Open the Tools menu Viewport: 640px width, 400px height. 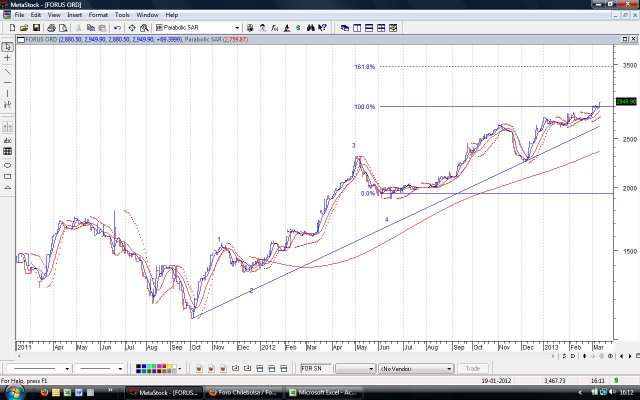tap(122, 15)
